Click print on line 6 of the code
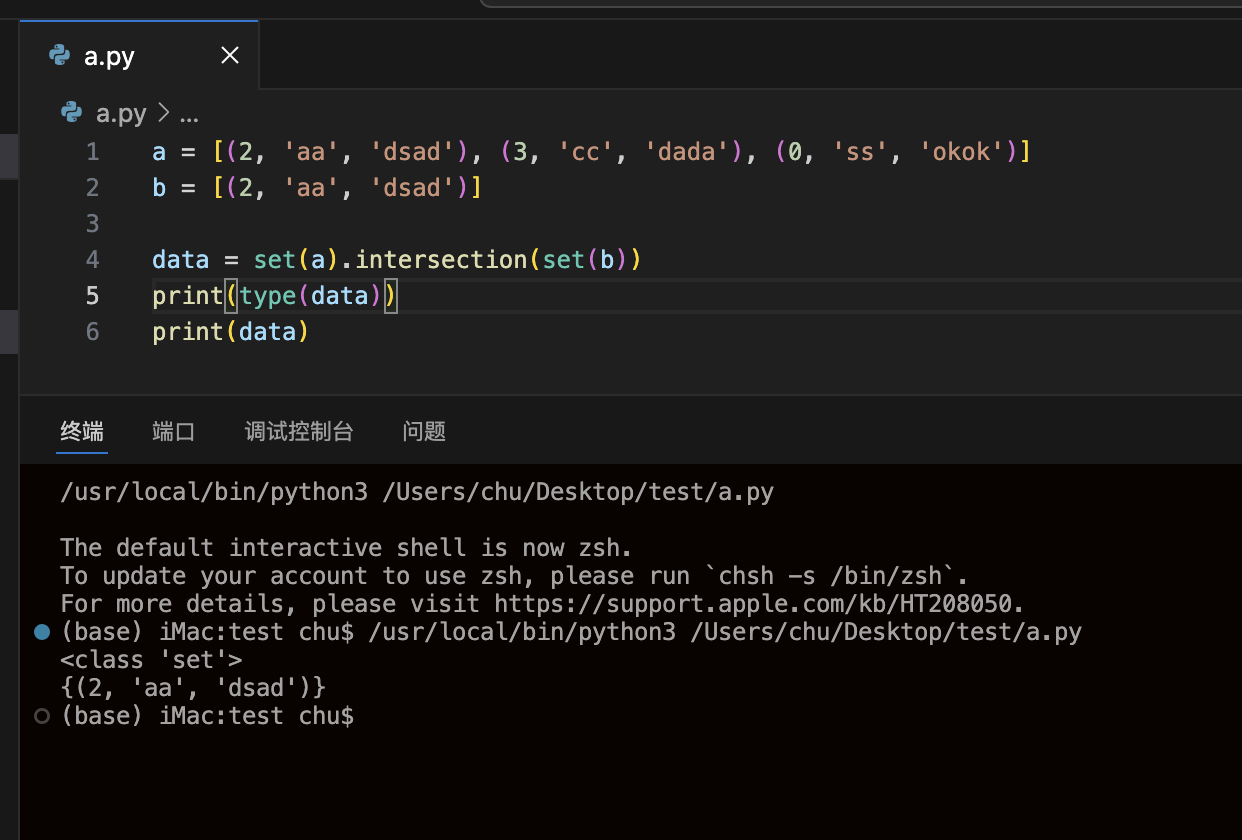Screen dimensions: 1242x840 (x=188, y=332)
